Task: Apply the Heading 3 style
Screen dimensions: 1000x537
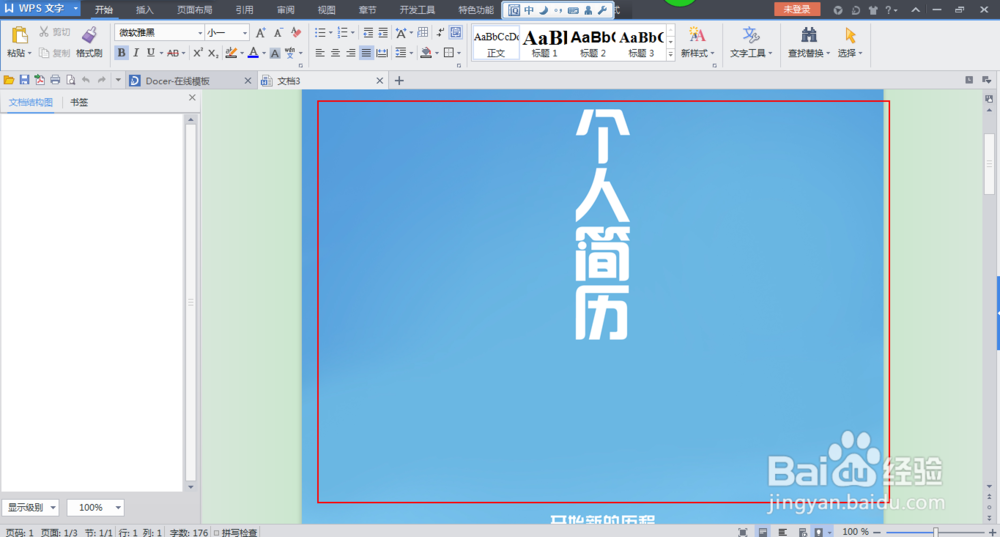Action: click(641, 43)
